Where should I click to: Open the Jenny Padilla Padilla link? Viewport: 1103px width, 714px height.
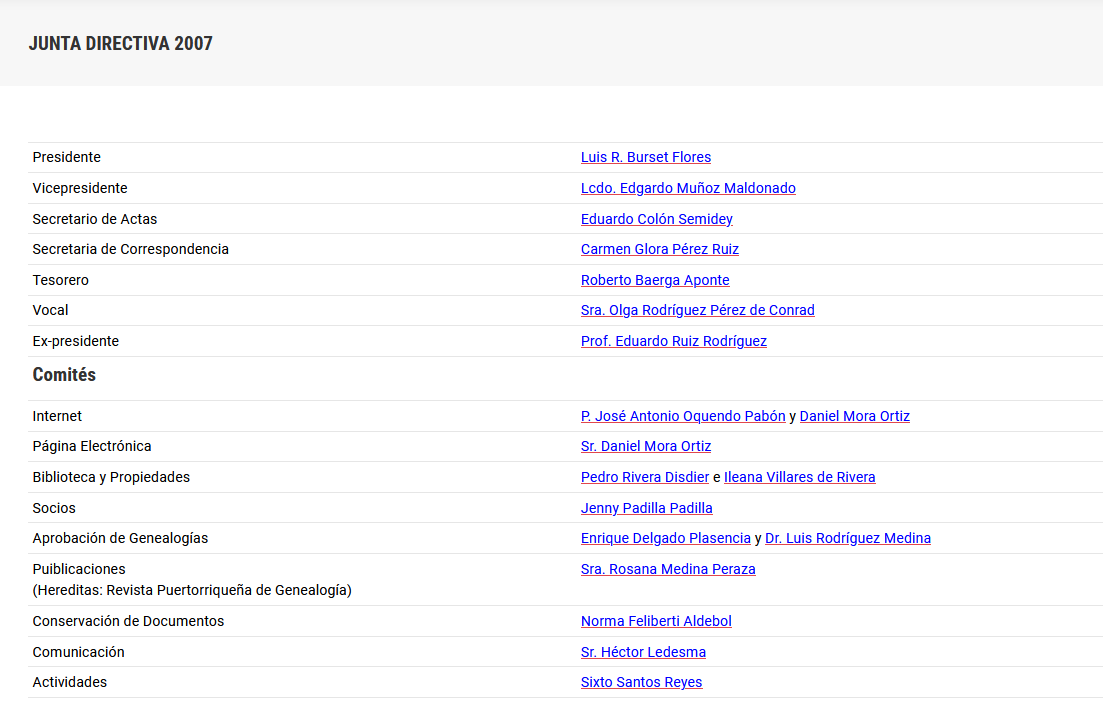tap(646, 508)
